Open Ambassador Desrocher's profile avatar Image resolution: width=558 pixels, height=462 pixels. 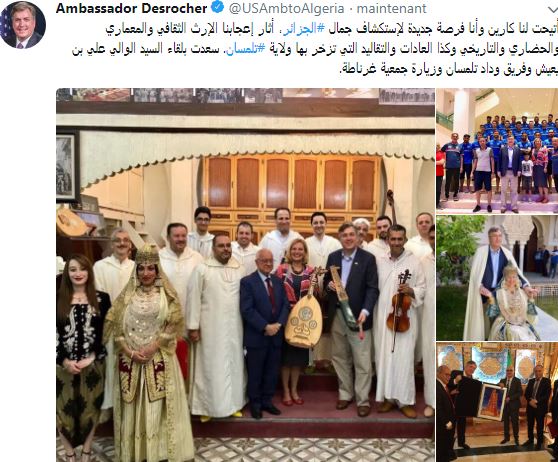tap(22, 25)
